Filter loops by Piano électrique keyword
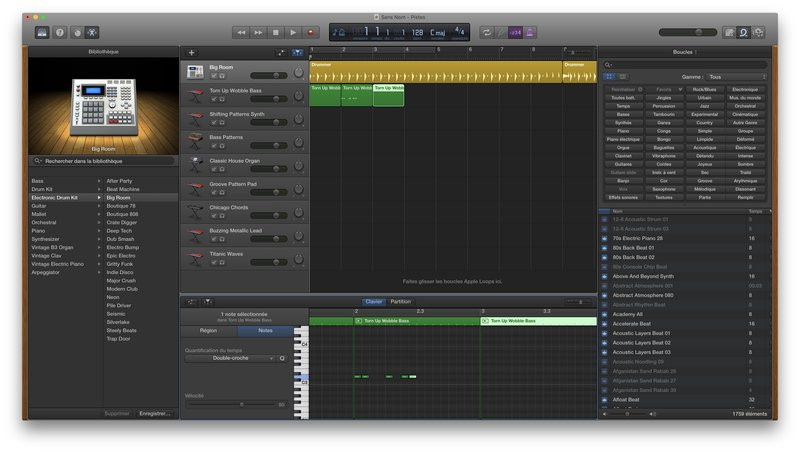Image resolution: width=800 pixels, height=452 pixels. tap(623, 139)
